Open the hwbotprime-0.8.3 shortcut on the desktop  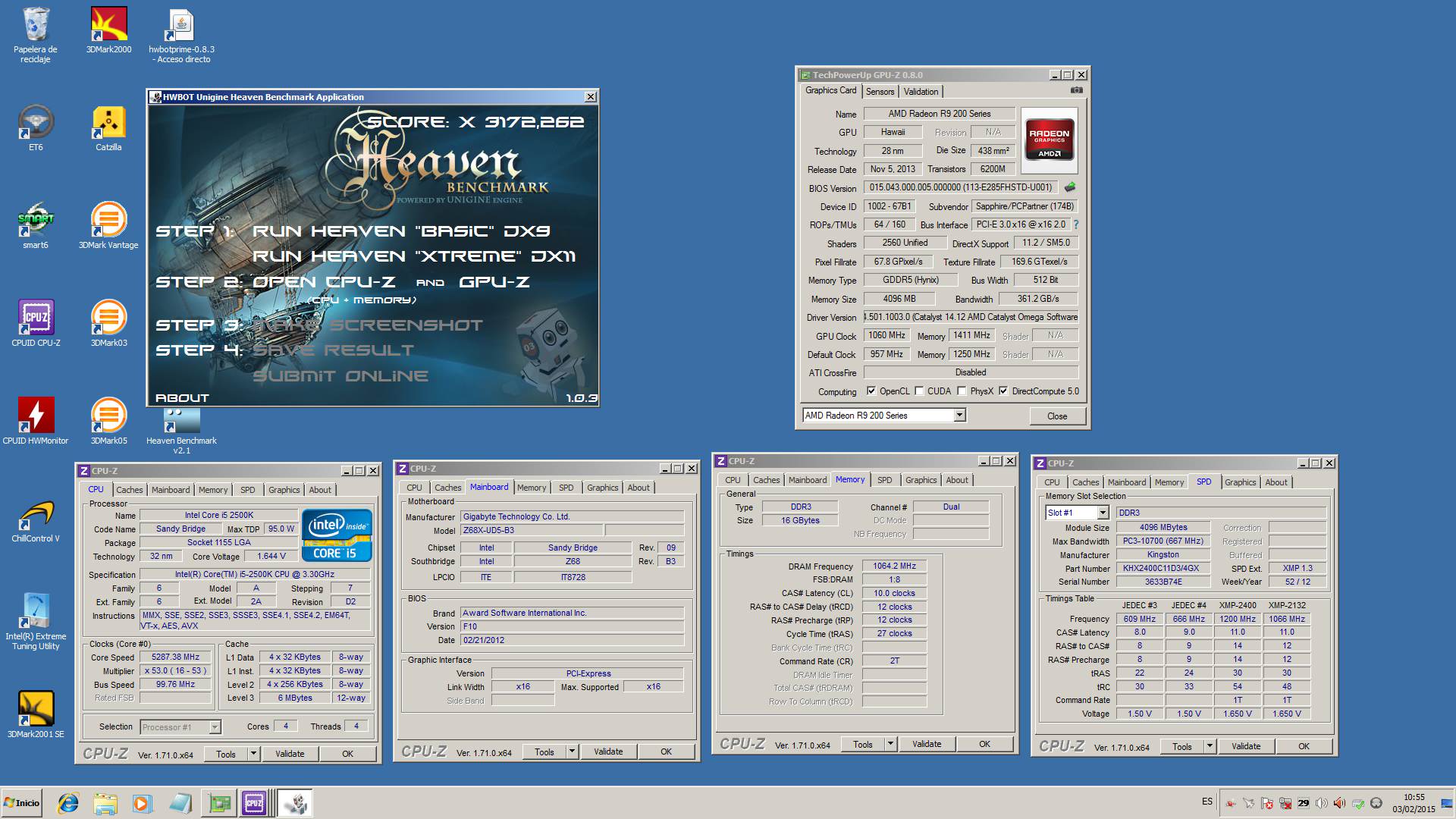(x=181, y=36)
